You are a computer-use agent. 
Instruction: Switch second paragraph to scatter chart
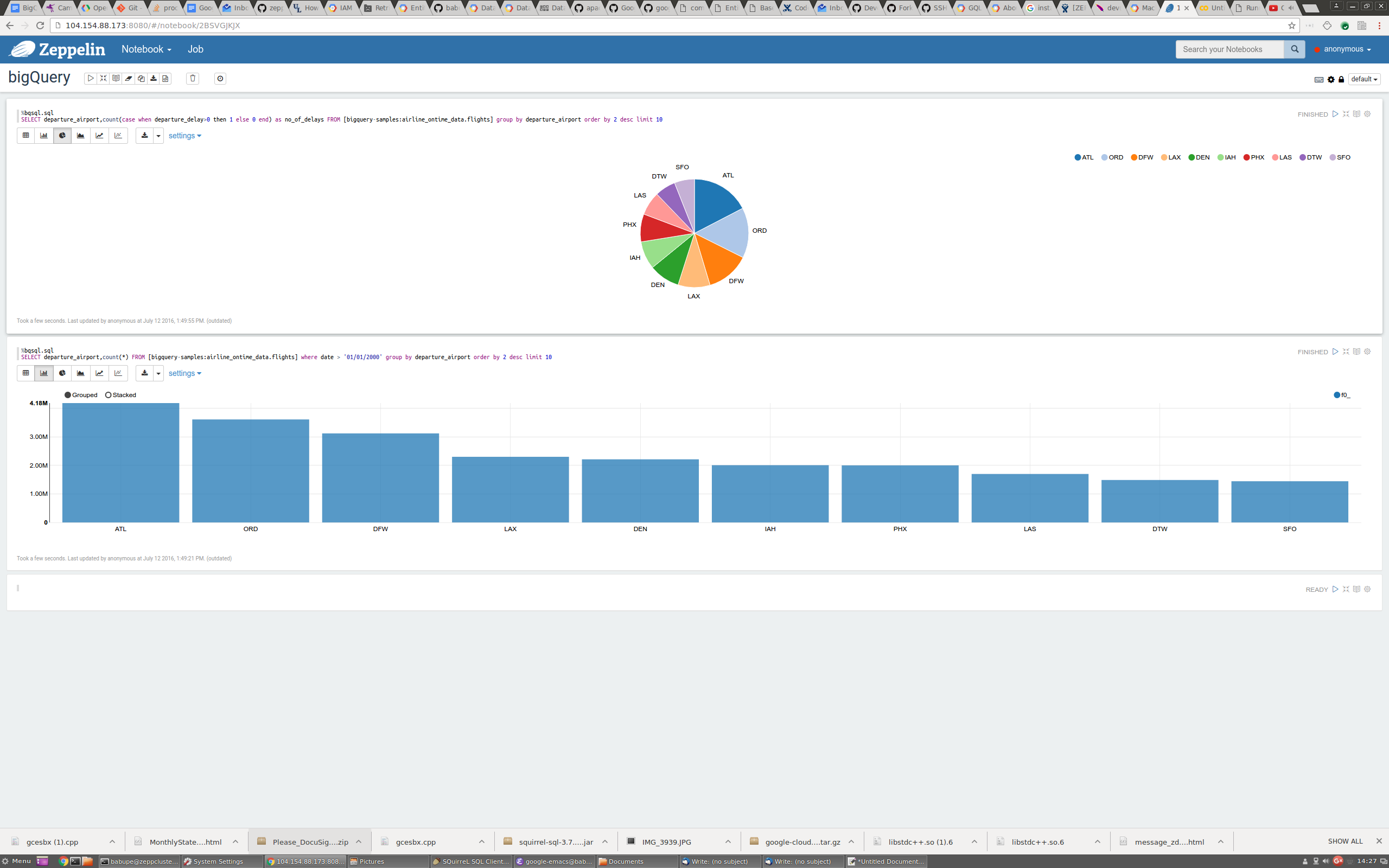(x=118, y=373)
